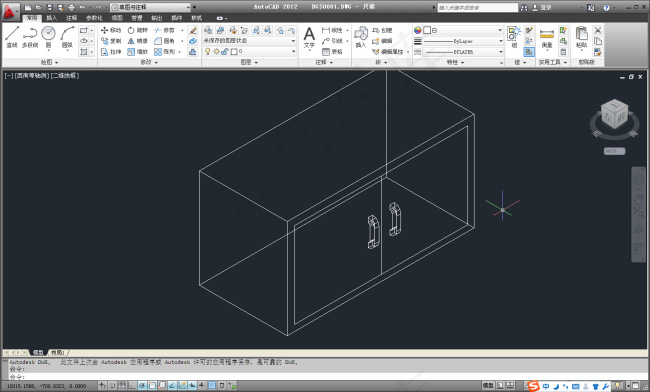Viewport: 650px width, 392px height.
Task: Click the Insert block (插入) icon
Action: pos(361,37)
